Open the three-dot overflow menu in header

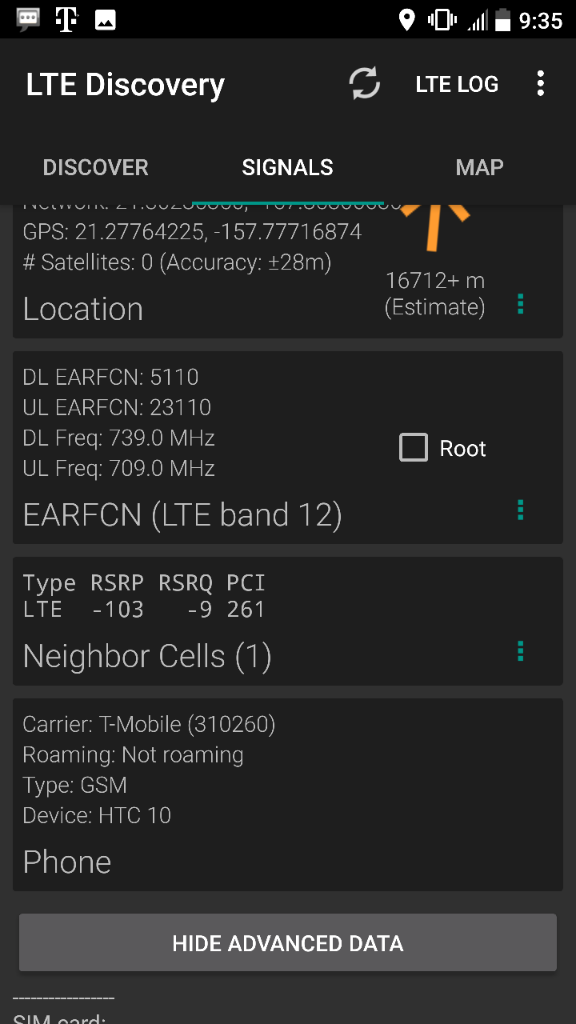point(540,84)
